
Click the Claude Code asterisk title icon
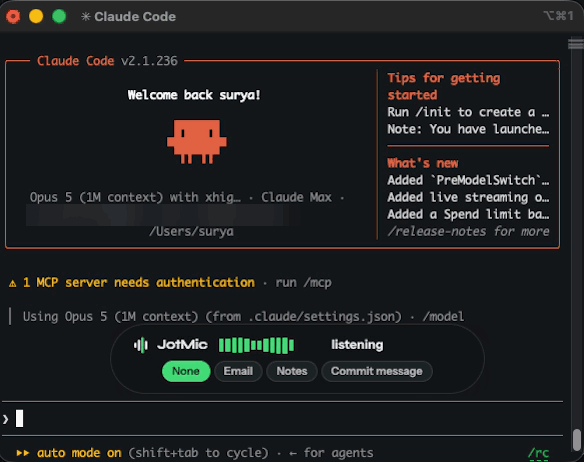(86, 17)
